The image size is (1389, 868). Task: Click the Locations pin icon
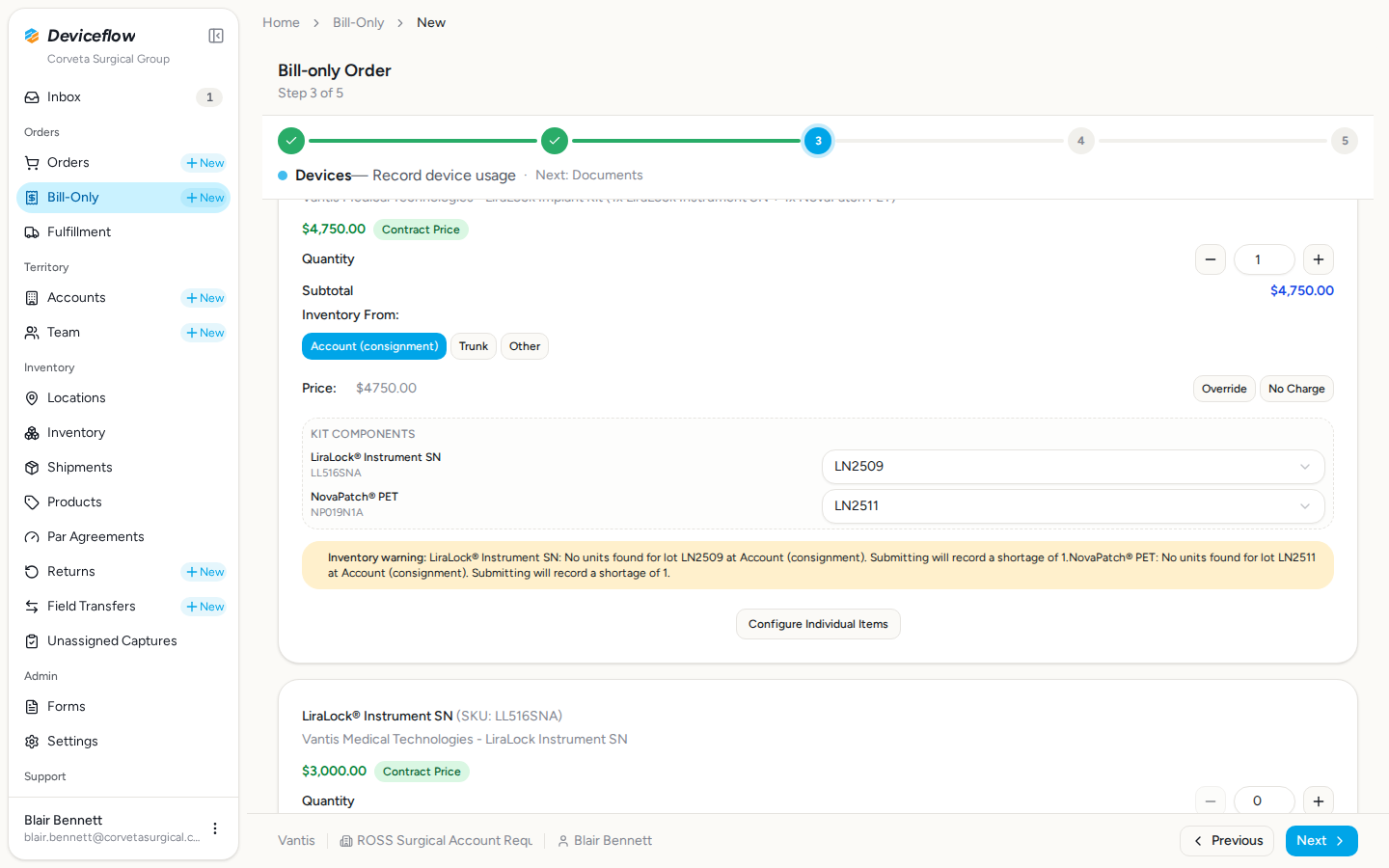32,398
